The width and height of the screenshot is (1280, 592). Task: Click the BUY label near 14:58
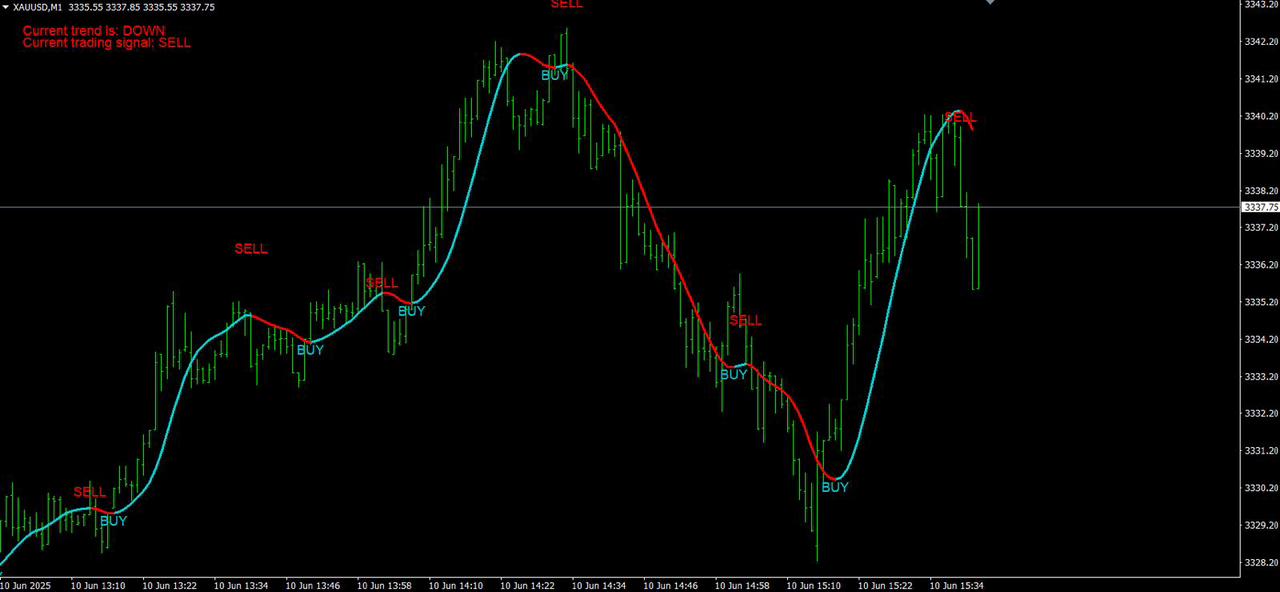click(x=733, y=375)
